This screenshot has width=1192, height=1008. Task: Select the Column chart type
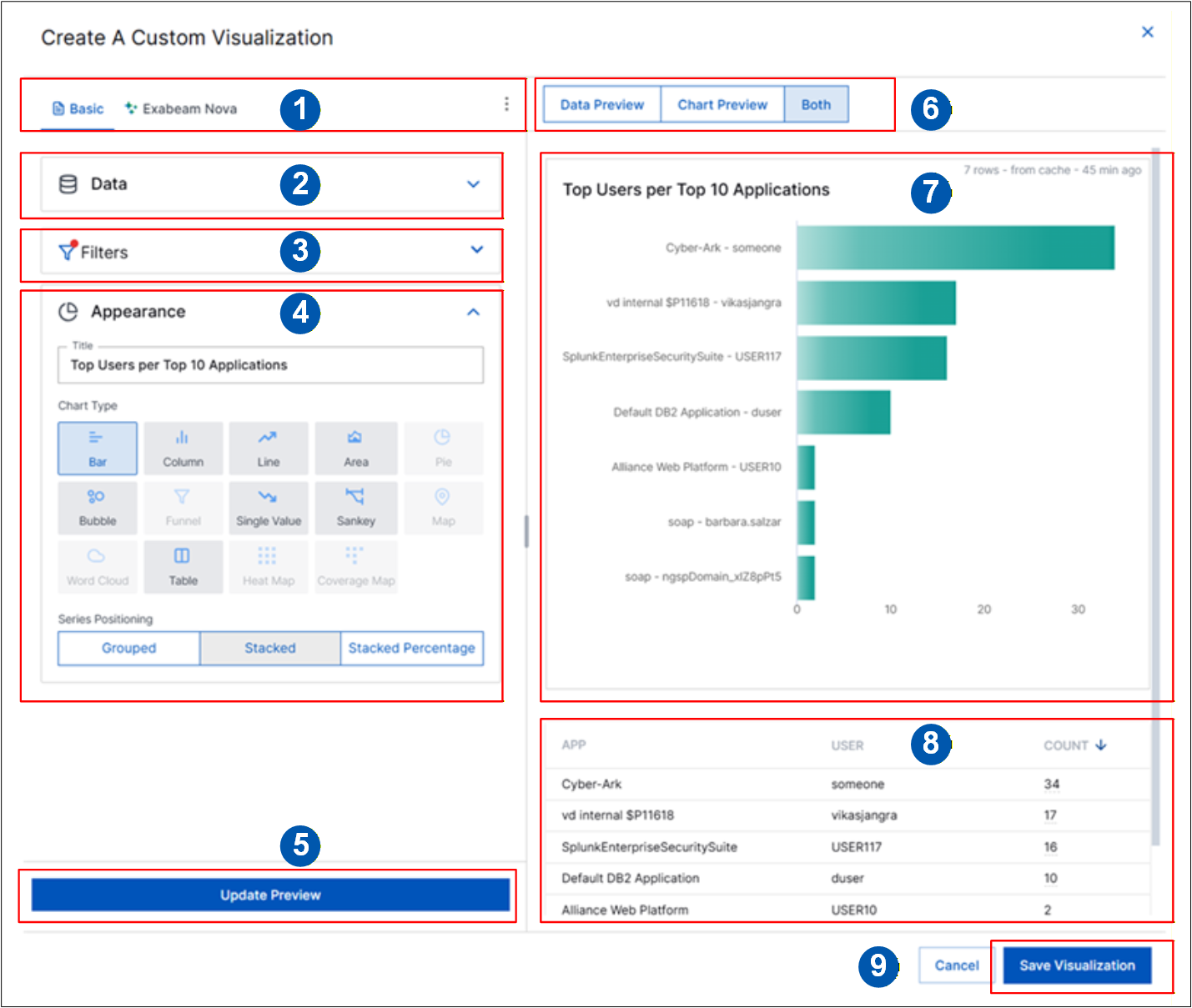183,449
